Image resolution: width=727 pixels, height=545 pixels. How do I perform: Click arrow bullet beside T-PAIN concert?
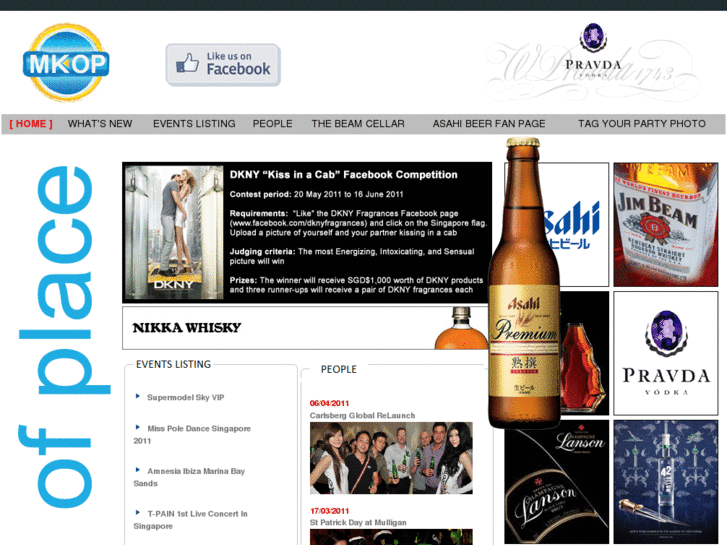(138, 513)
